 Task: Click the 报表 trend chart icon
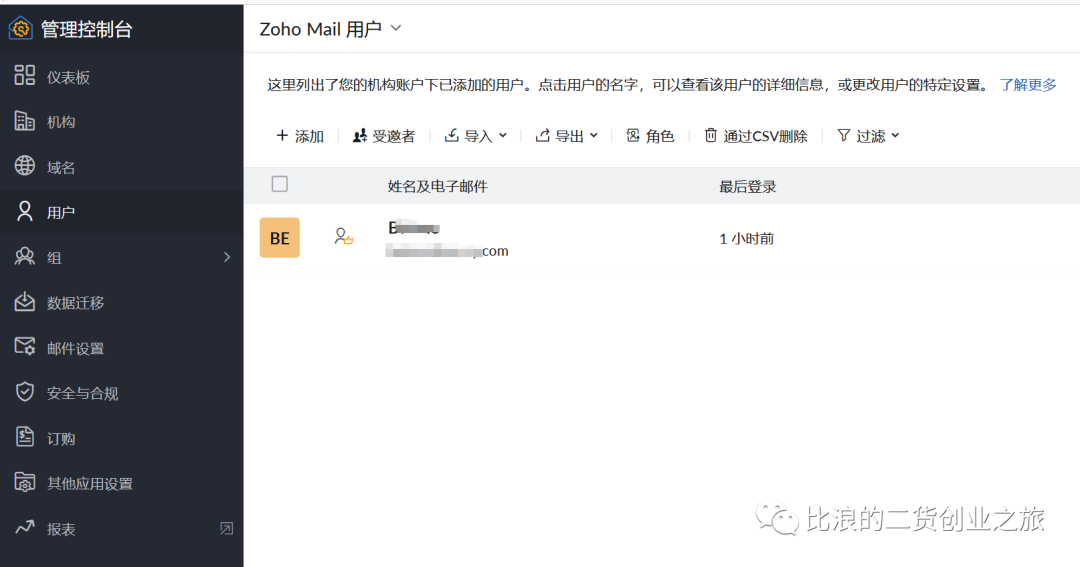[25, 527]
